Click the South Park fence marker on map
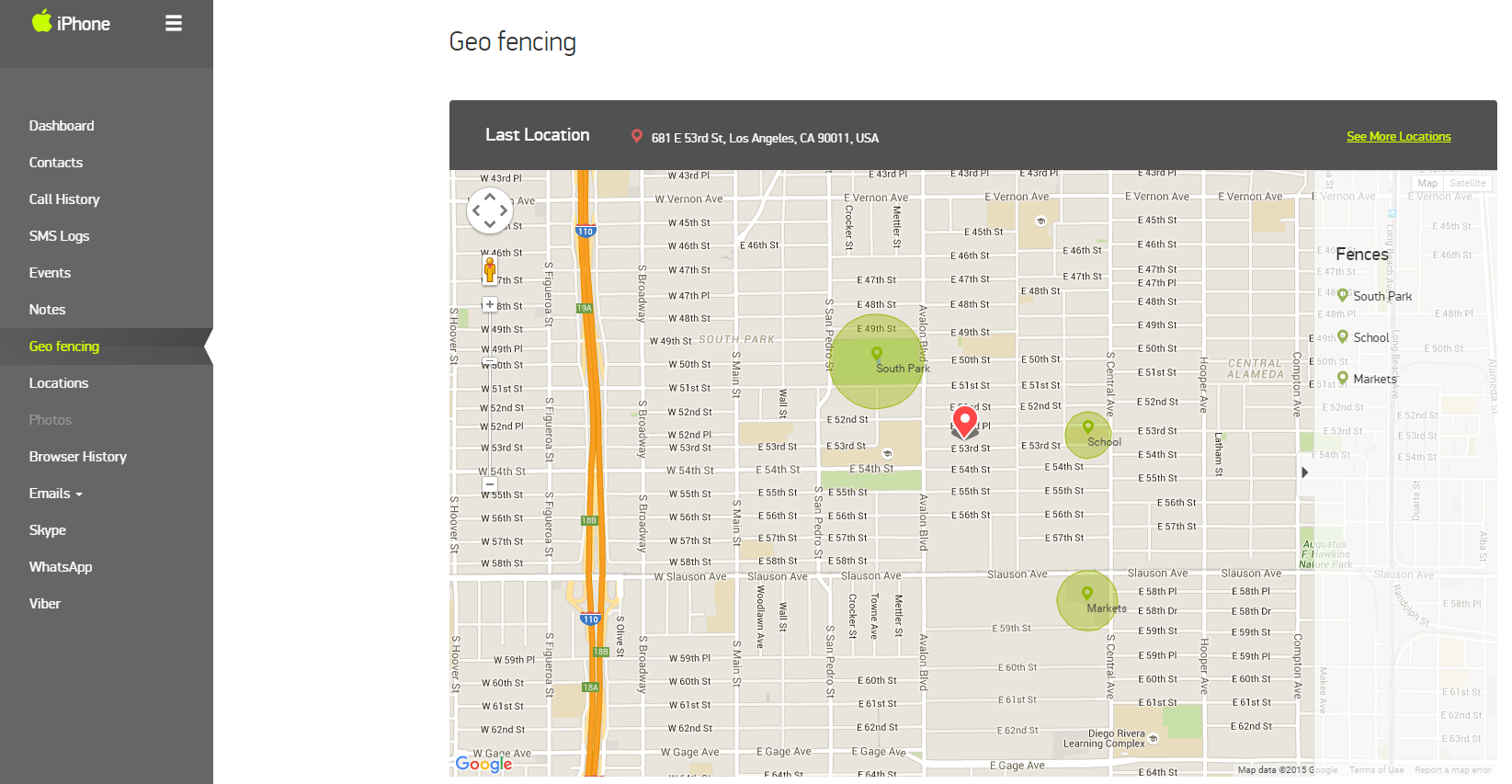 (877, 353)
